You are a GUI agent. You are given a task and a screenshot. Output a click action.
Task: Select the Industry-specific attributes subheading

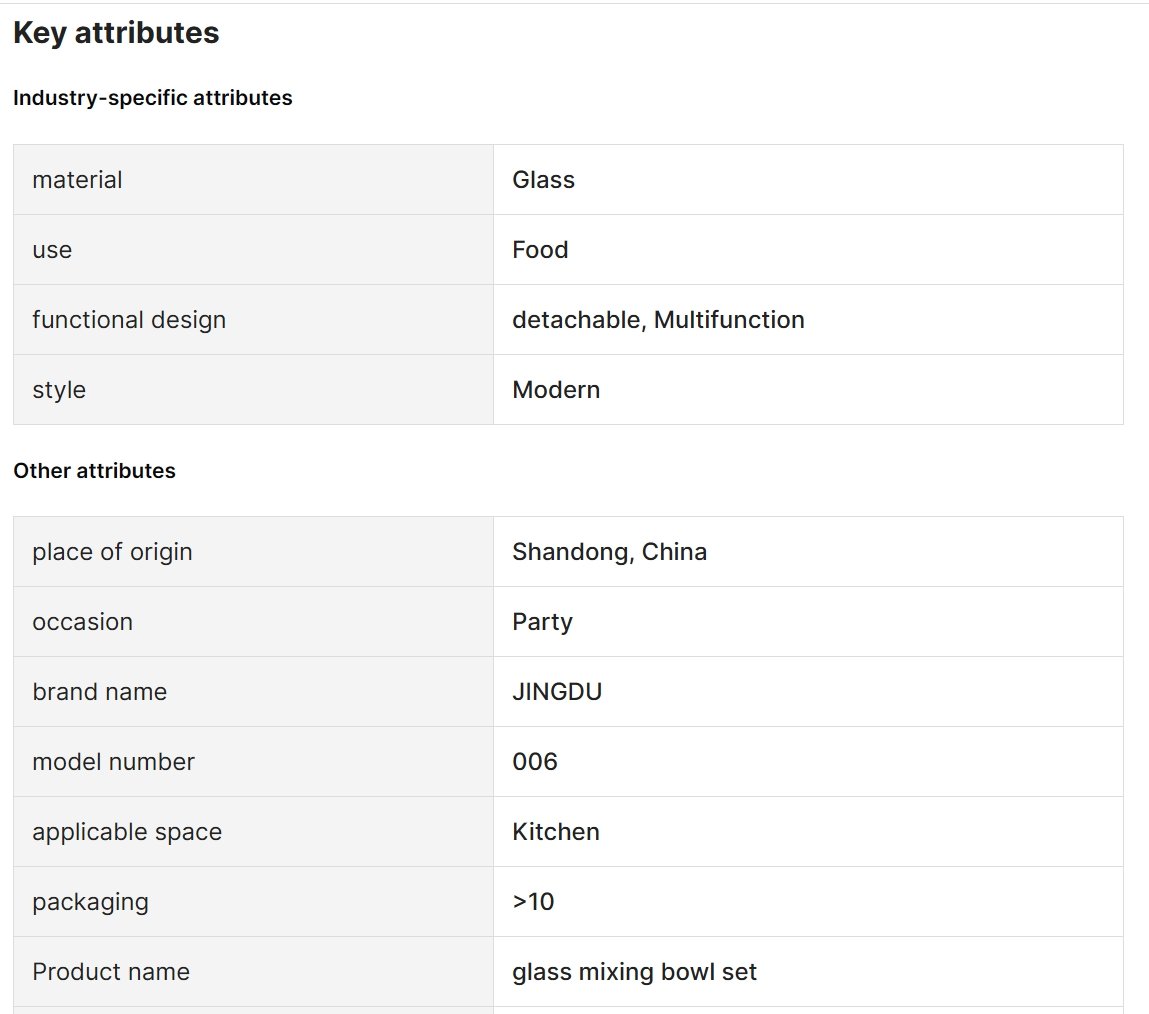click(152, 97)
